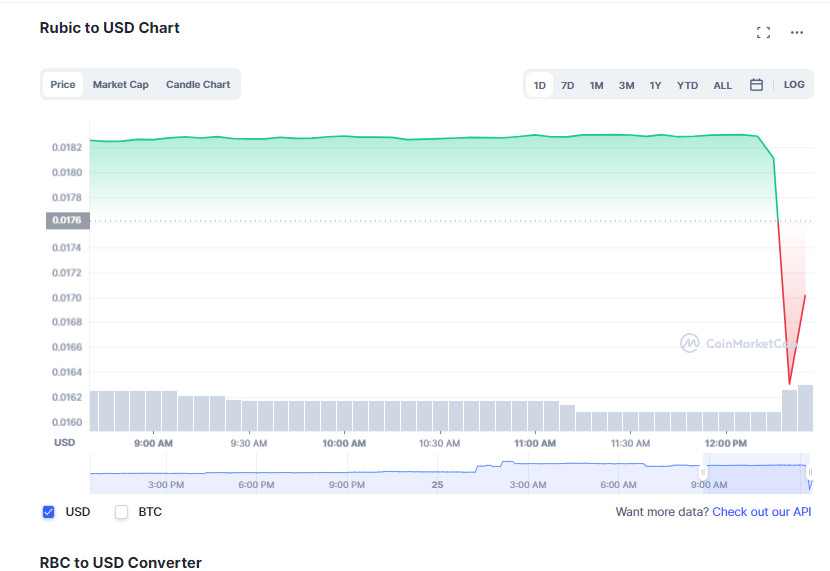Open fullscreen chart view icon

point(763,32)
